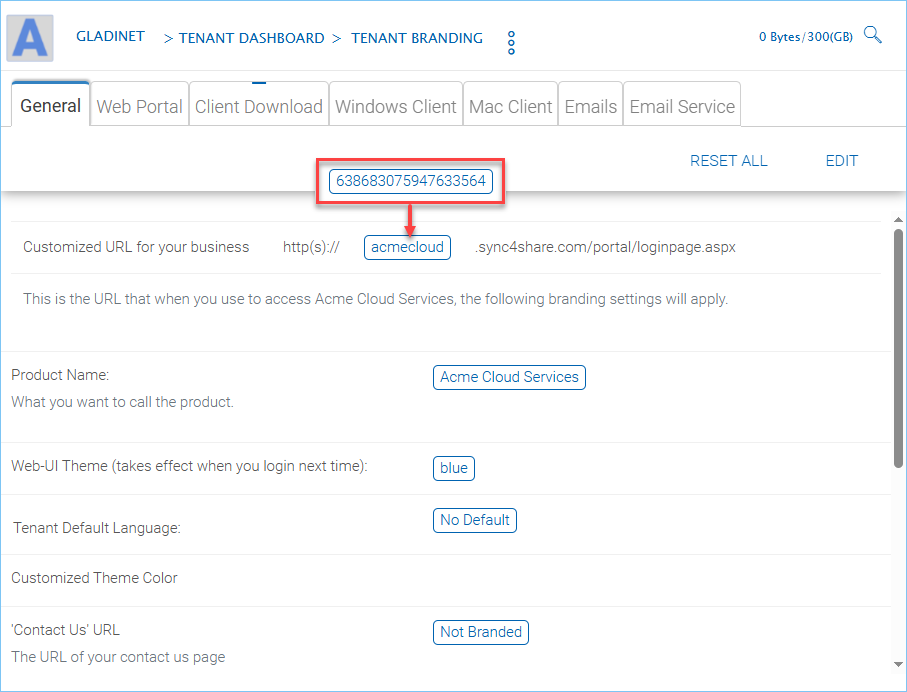Screen dimensions: 907x692
Task: Switch to the Mac Client tab
Action: (x=510, y=106)
